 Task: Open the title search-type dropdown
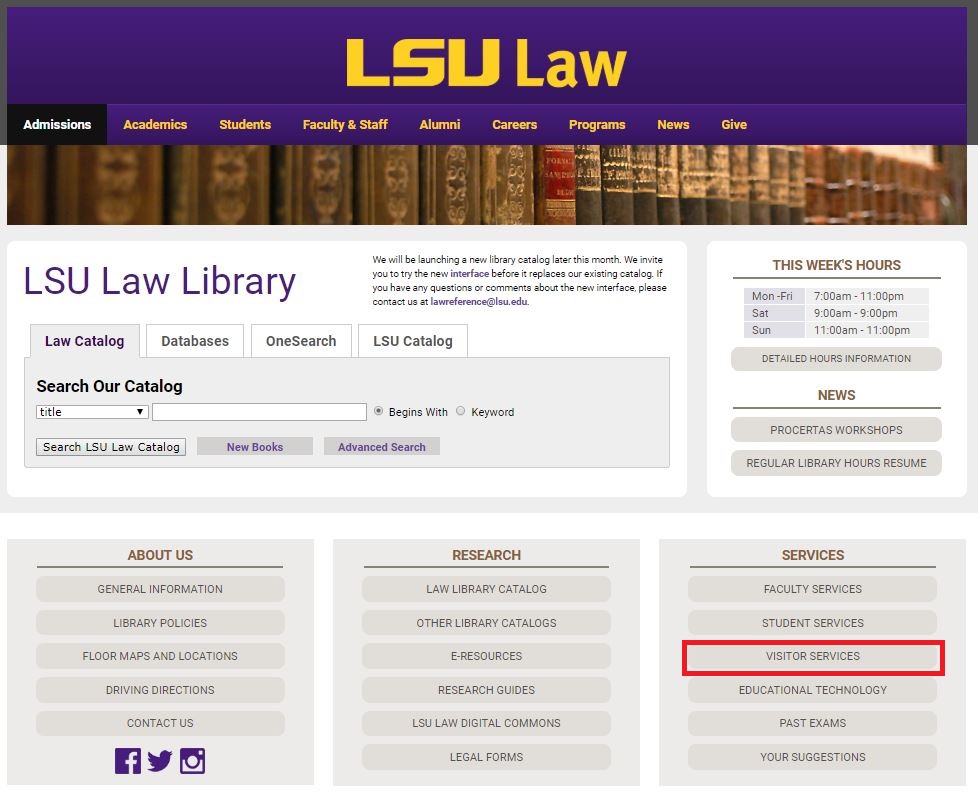point(92,412)
